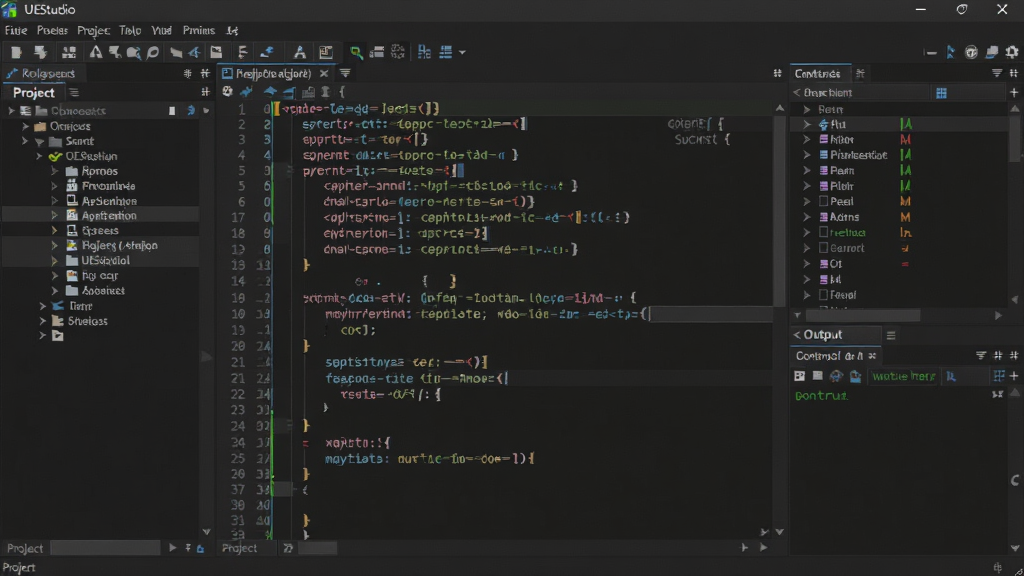
Task: Toggle the code fold marker at line 5
Action: tap(289, 170)
